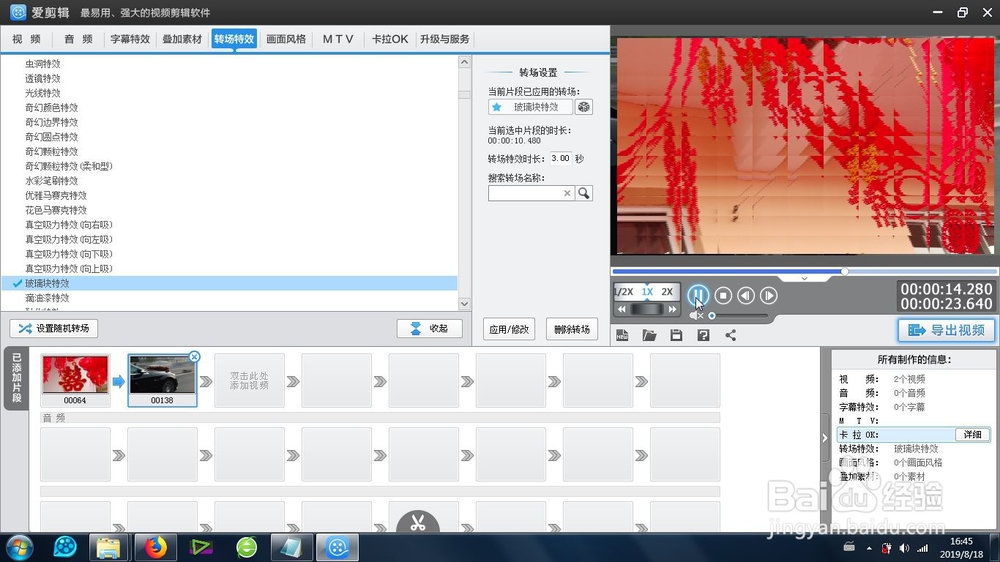Pause playback with the pause button

[698, 295]
